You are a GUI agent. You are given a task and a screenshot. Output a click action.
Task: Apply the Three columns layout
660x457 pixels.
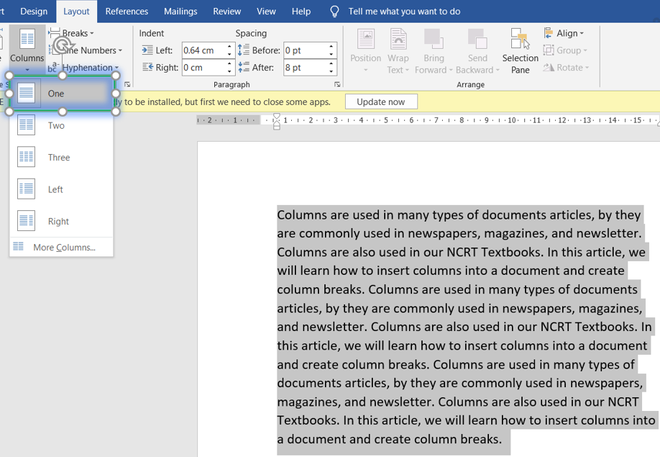pyautogui.click(x=58, y=158)
